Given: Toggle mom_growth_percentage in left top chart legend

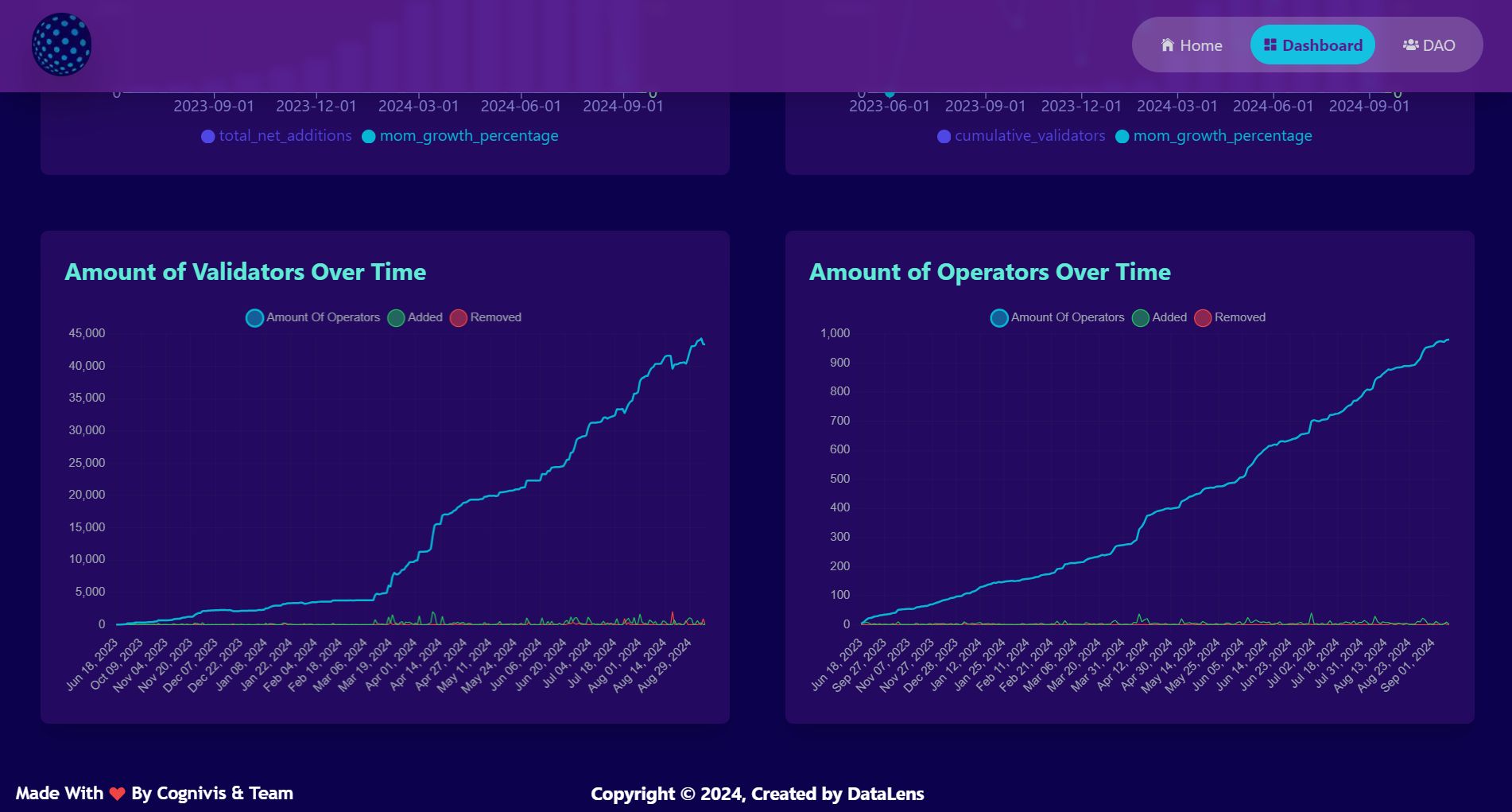Looking at the screenshot, I should [x=460, y=136].
